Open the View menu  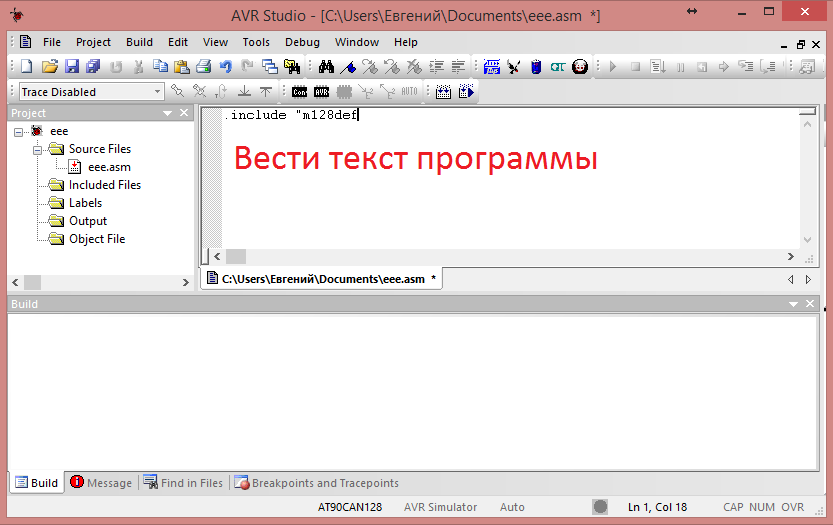tap(215, 42)
